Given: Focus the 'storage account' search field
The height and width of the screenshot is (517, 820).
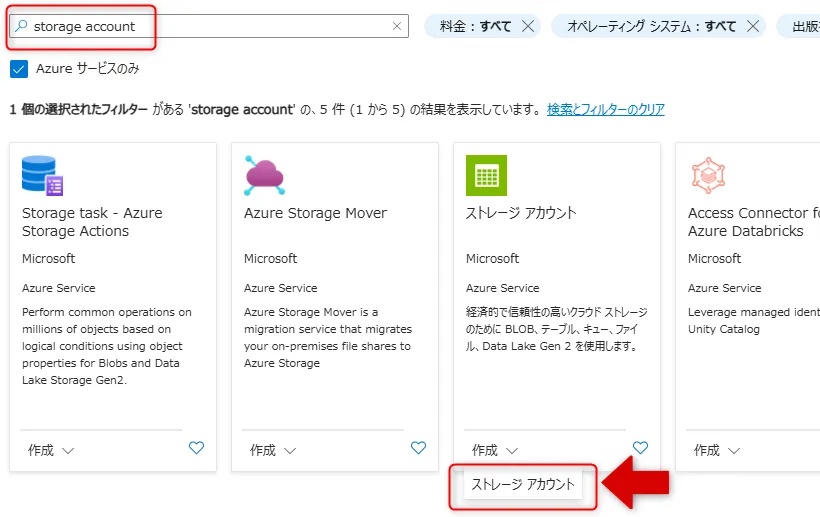Looking at the screenshot, I should click(x=209, y=26).
